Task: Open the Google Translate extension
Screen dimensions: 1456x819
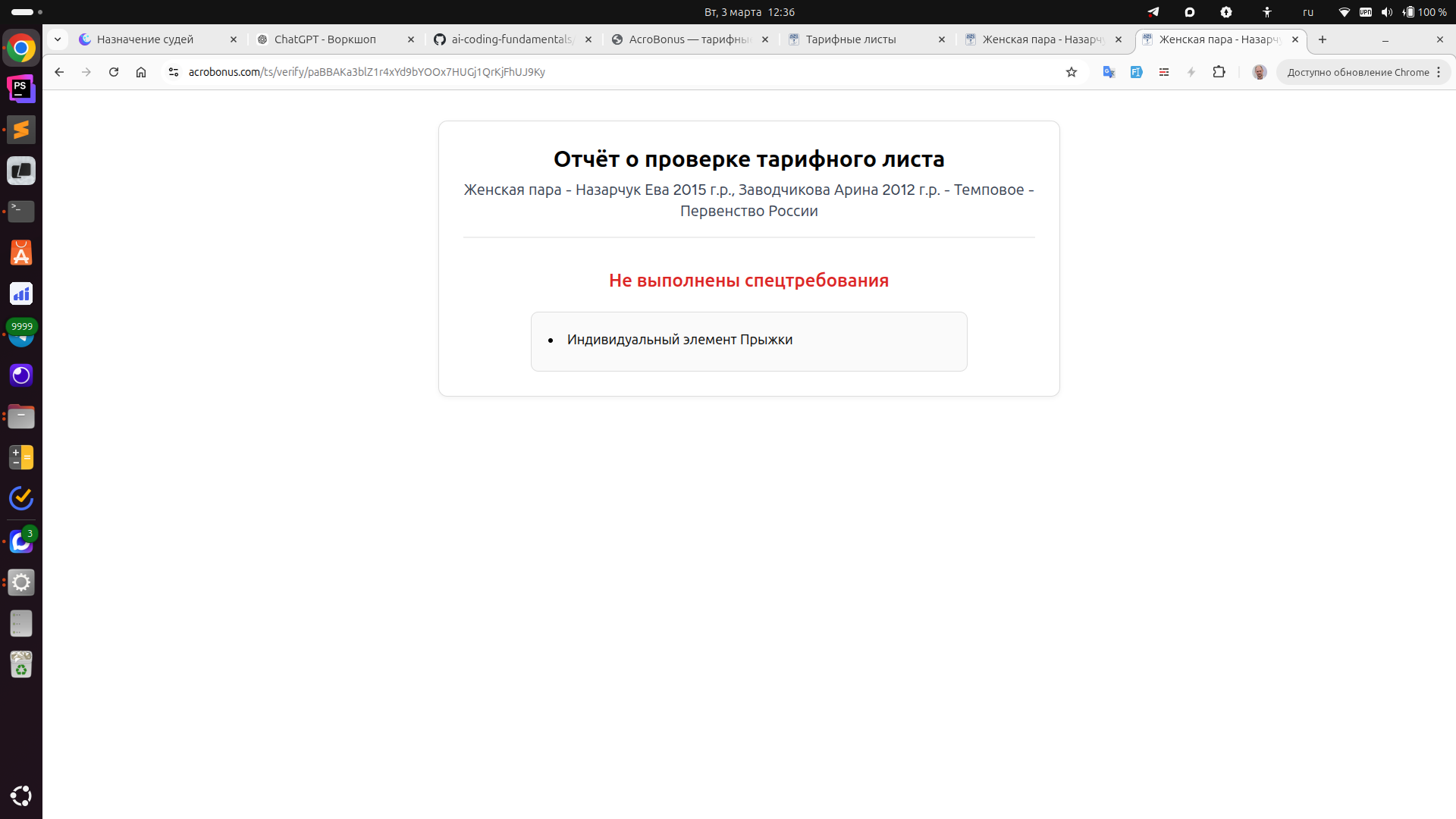Action: pos(1109,72)
